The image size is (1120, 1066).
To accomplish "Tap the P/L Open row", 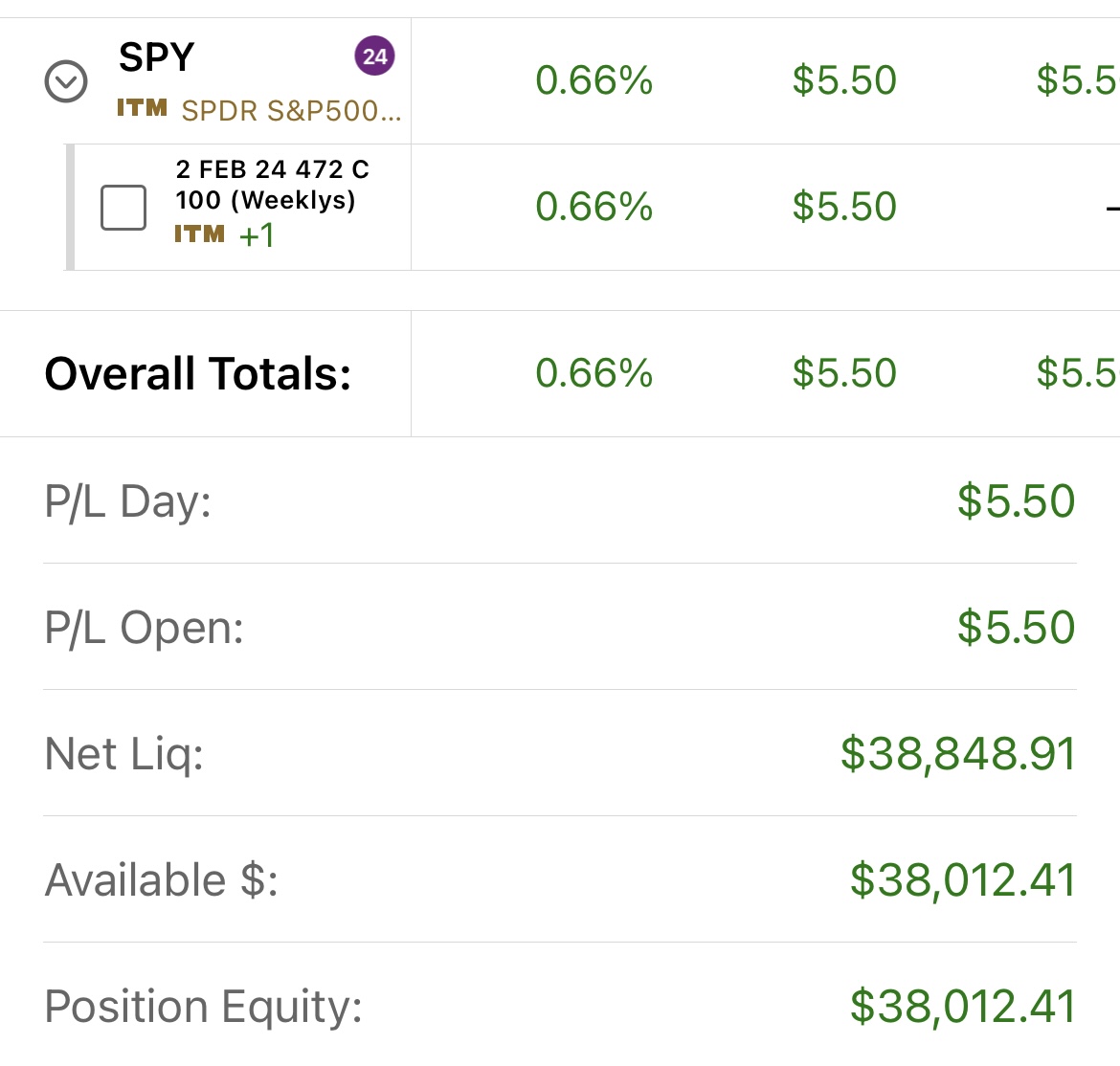I will click(x=560, y=627).
